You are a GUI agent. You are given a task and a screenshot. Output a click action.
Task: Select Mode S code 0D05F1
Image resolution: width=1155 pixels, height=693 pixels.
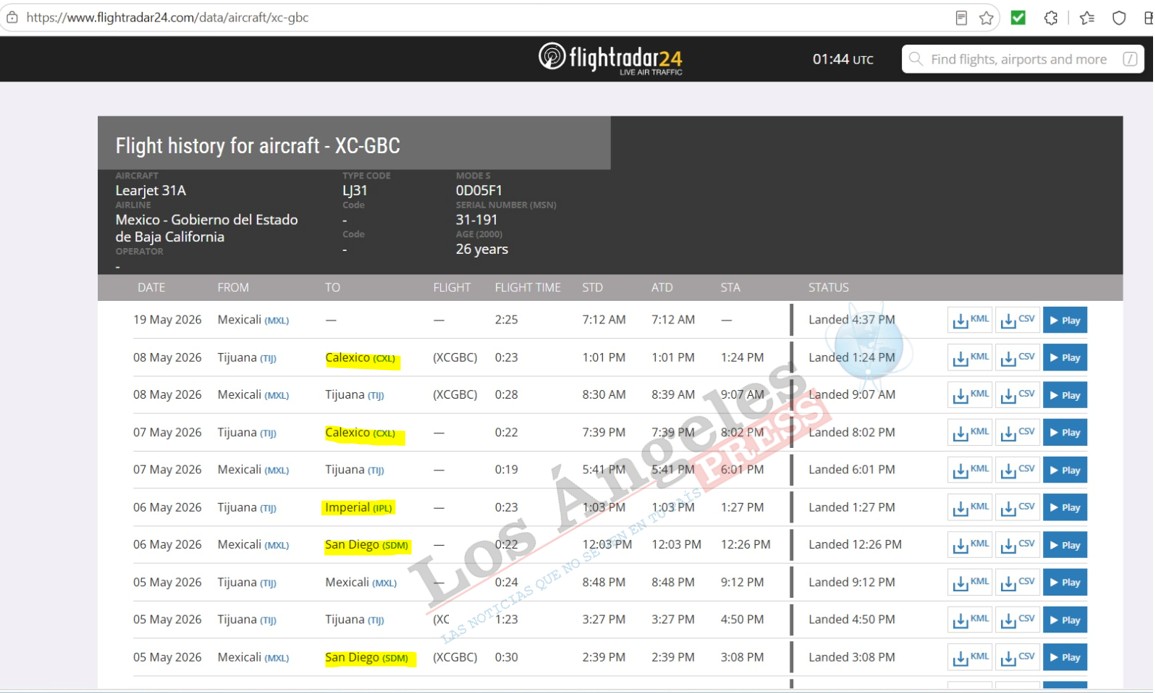[479, 190]
